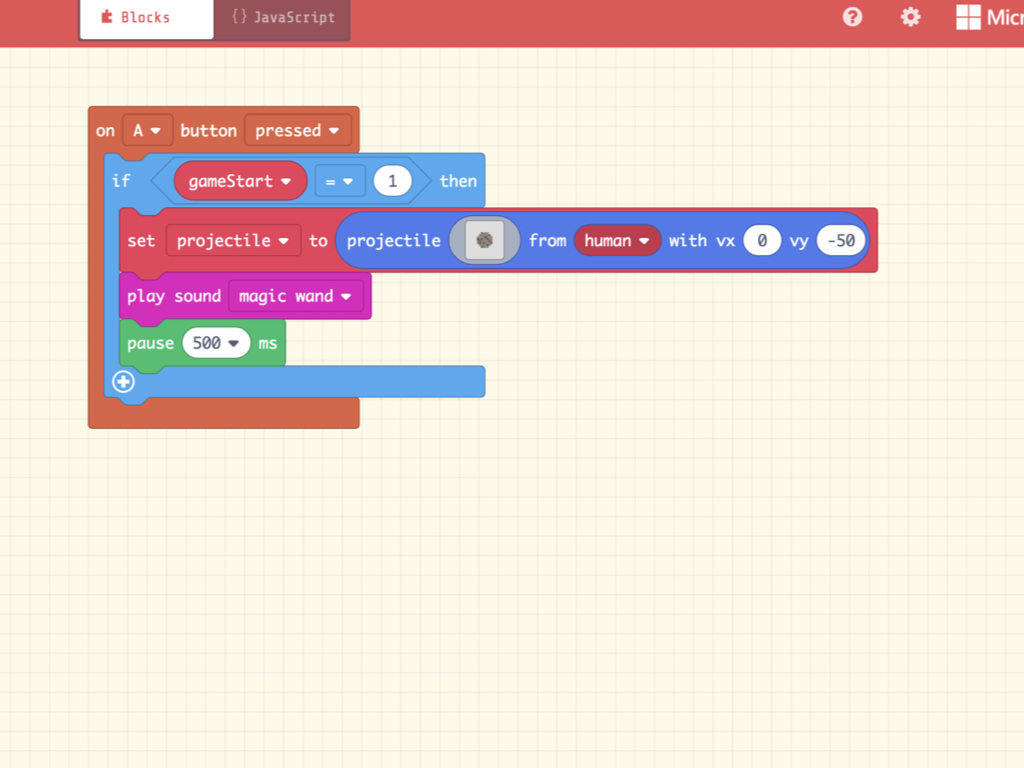This screenshot has width=1024, height=768.
Task: Open the settings gear menu
Action: (910, 17)
